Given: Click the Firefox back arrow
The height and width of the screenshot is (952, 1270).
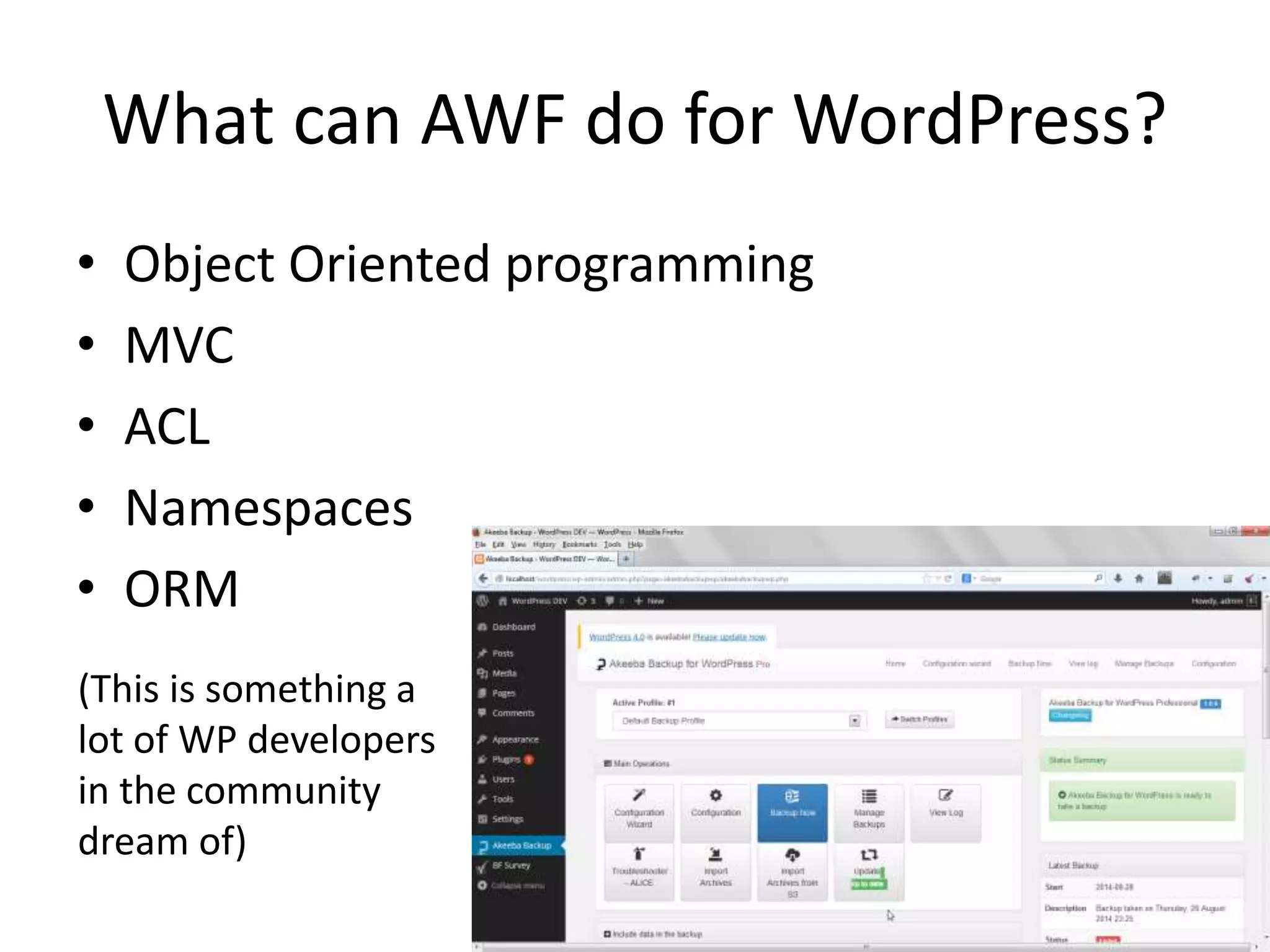Looking at the screenshot, I should click(484, 578).
